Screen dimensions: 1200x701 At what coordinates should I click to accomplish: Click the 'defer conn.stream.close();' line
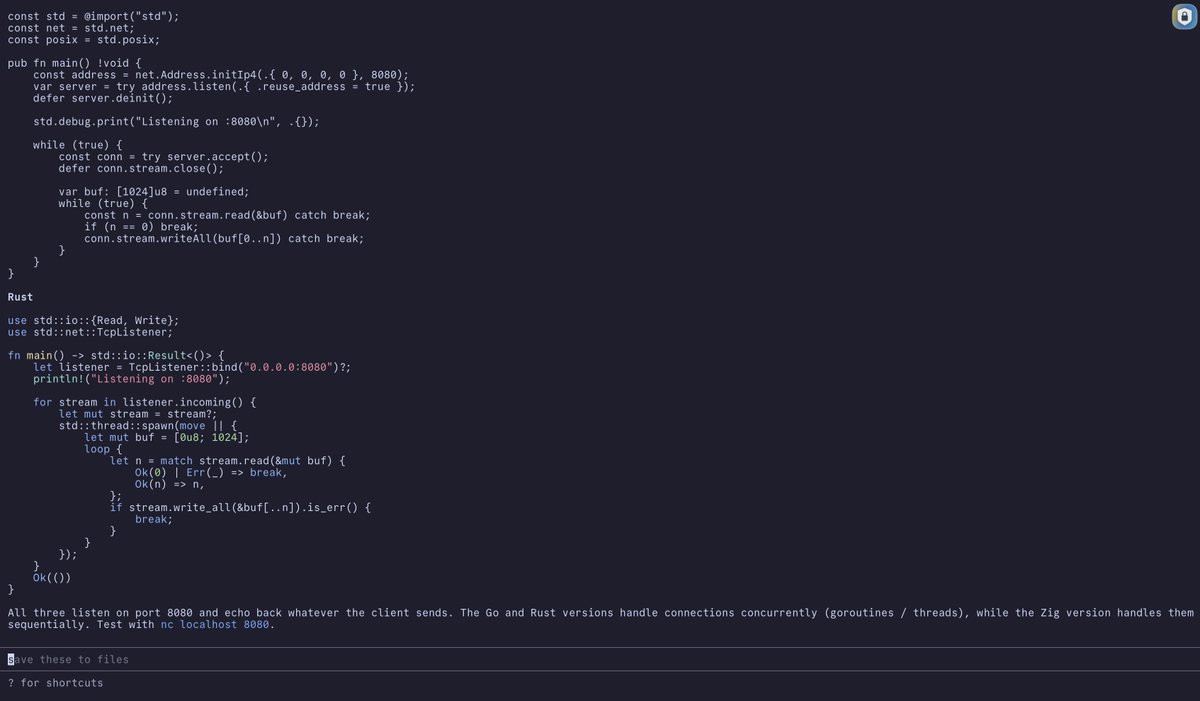[x=141, y=168]
